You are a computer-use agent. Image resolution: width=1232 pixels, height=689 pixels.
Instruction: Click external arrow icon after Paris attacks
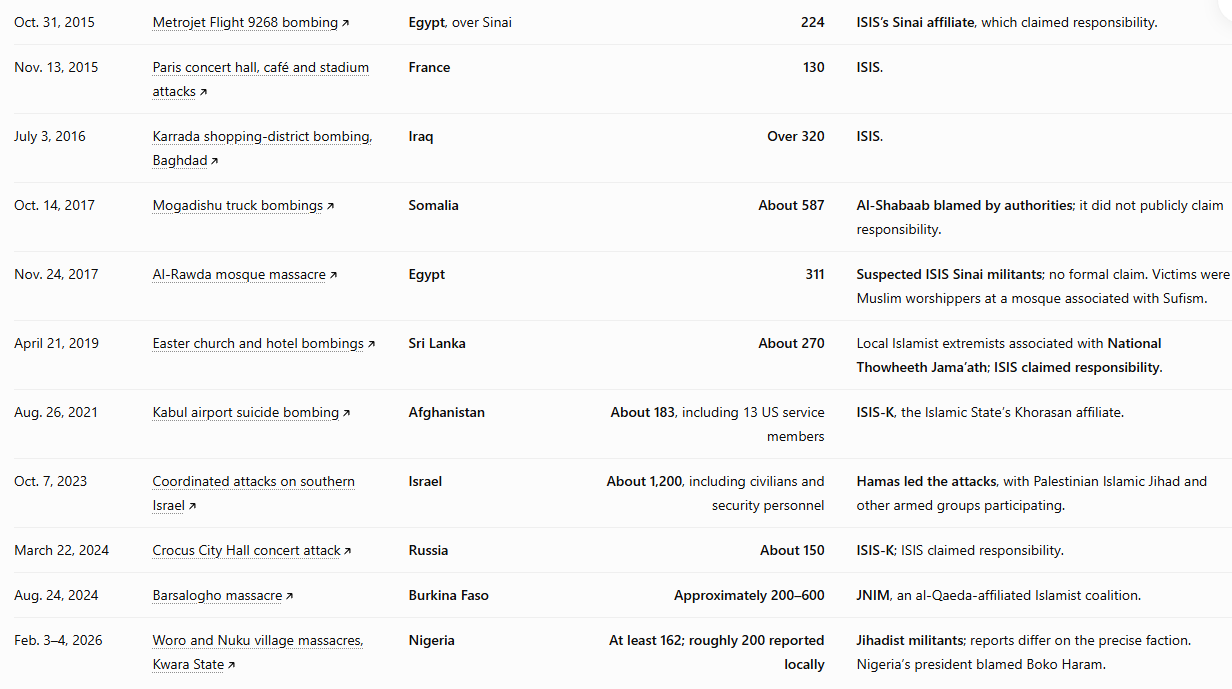203,92
